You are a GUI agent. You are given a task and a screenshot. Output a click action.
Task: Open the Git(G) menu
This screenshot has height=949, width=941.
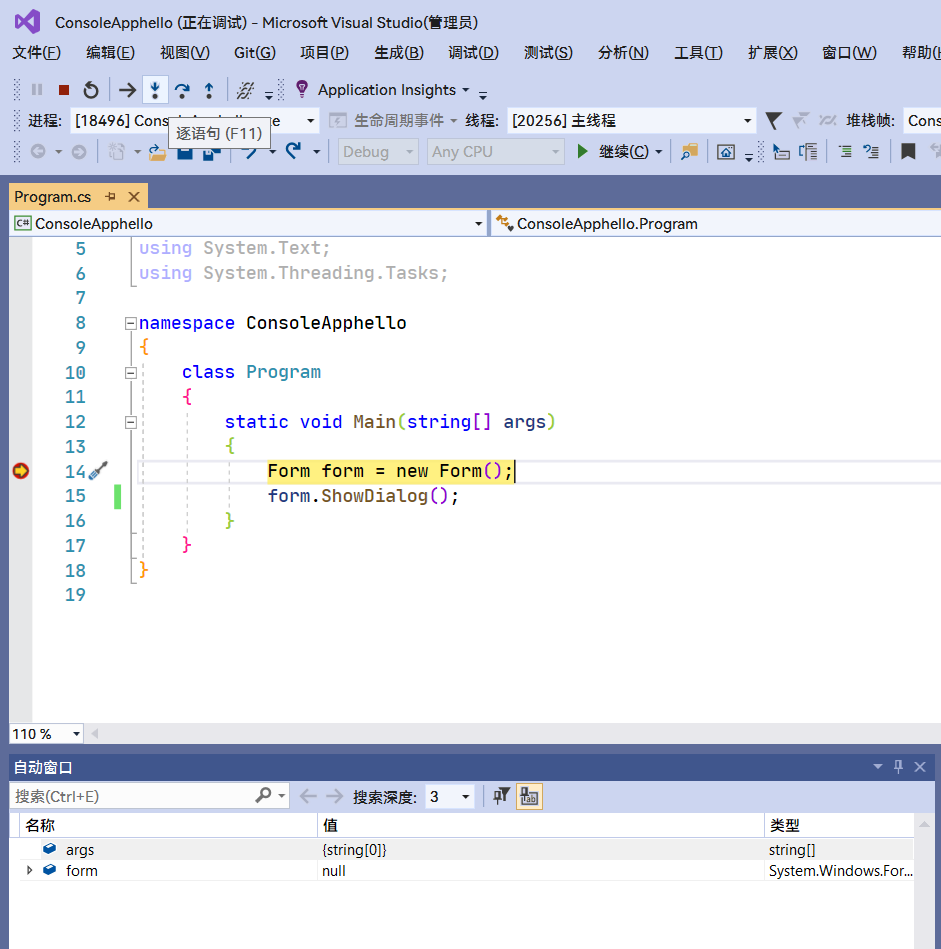tap(255, 53)
